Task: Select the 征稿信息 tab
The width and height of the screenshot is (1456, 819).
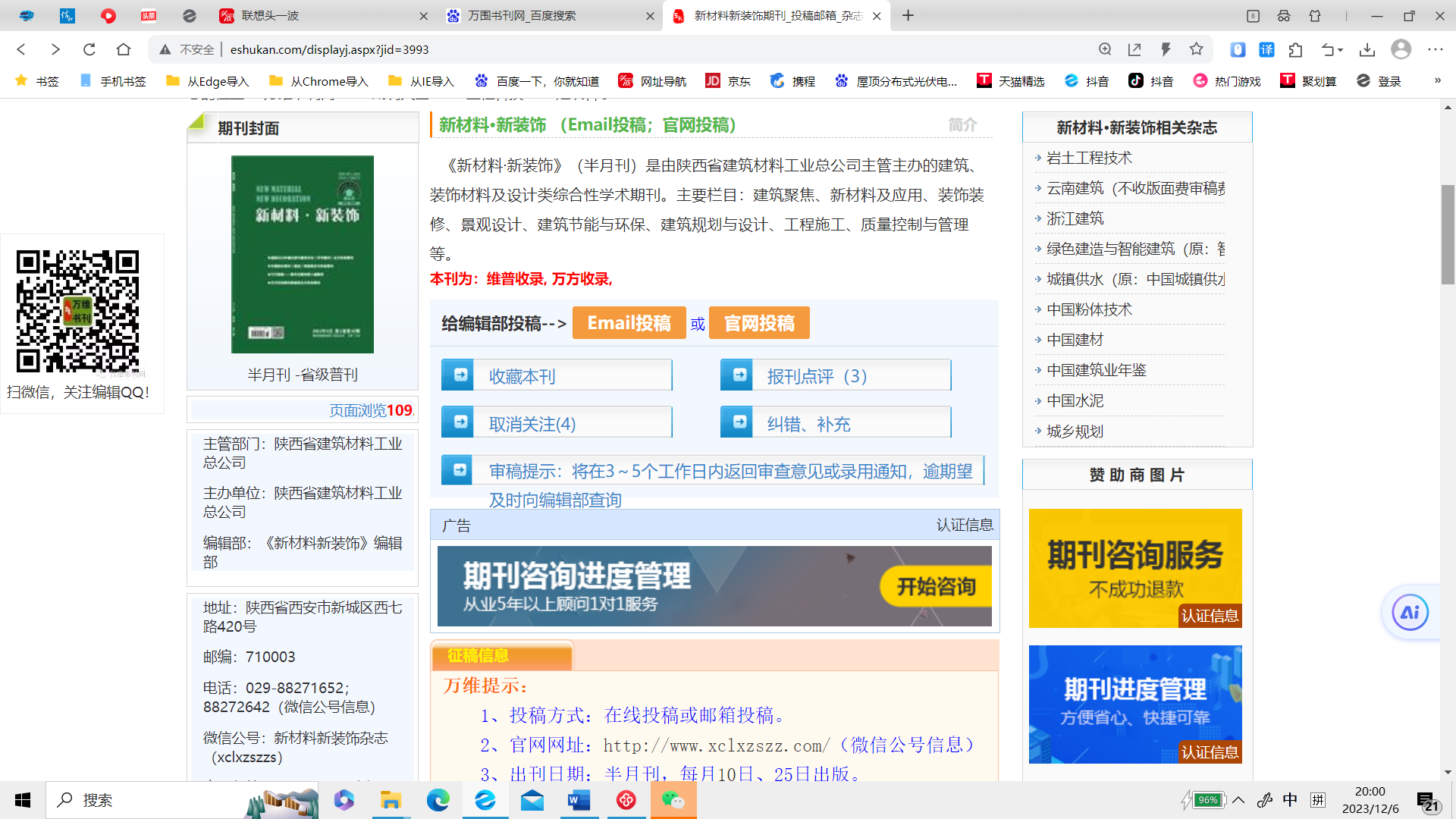Action: coord(501,655)
